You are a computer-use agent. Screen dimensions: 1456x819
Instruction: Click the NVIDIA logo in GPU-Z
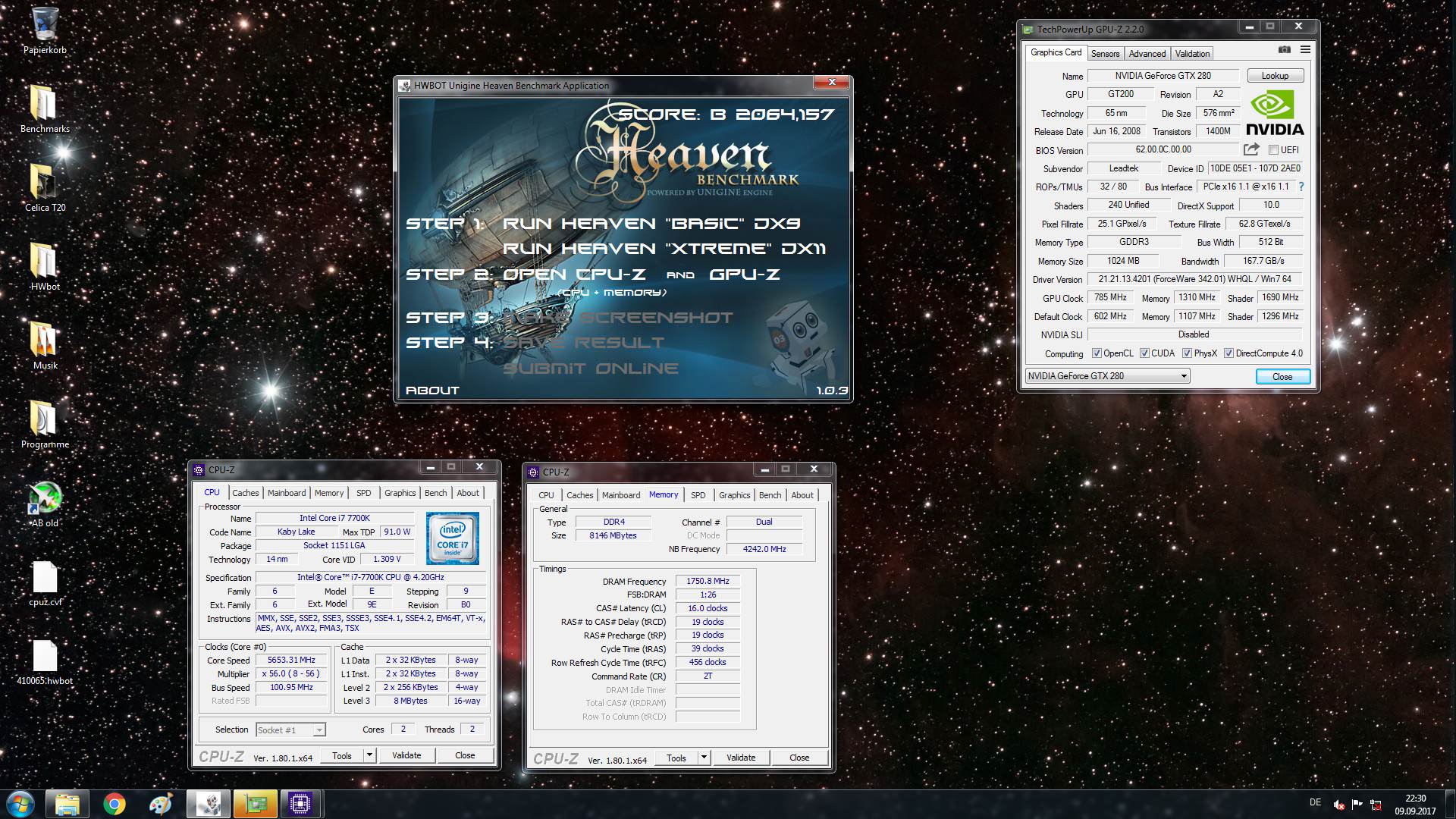coord(1275,114)
